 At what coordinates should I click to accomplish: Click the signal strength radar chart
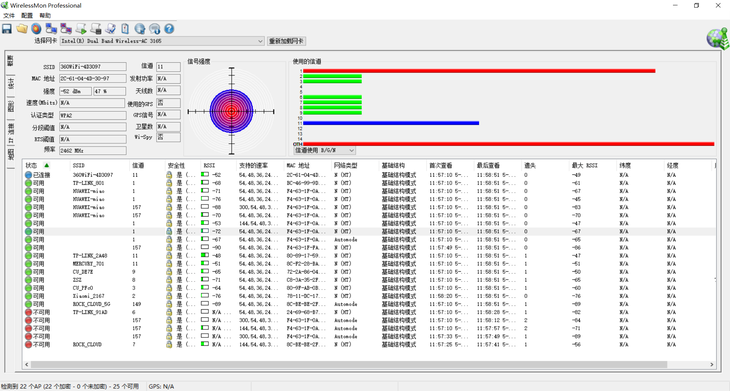231,111
